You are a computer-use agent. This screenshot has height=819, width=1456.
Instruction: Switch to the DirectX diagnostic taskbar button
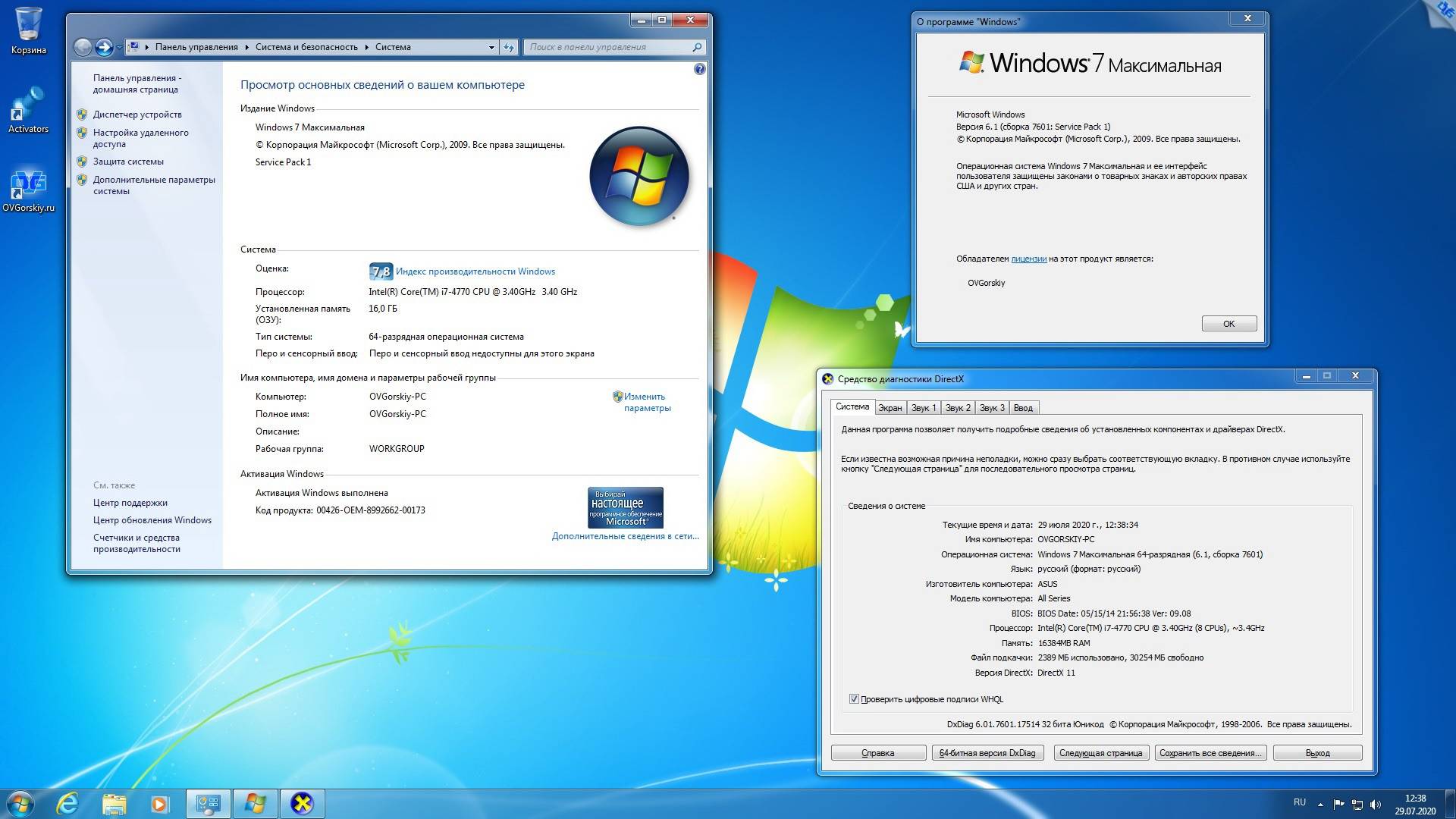[303, 804]
